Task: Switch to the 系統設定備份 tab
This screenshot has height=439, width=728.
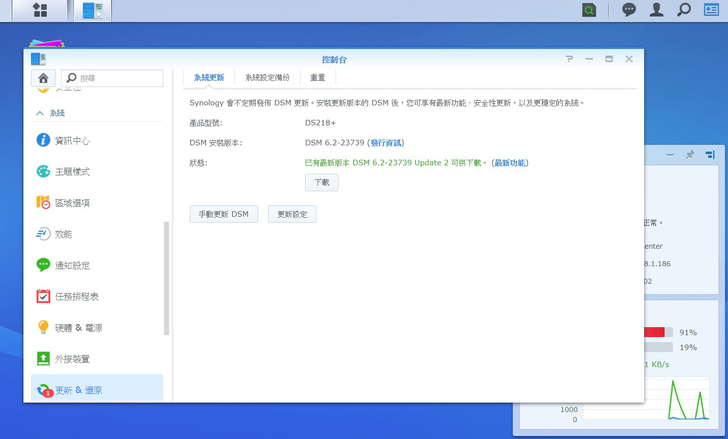Action: [267, 77]
